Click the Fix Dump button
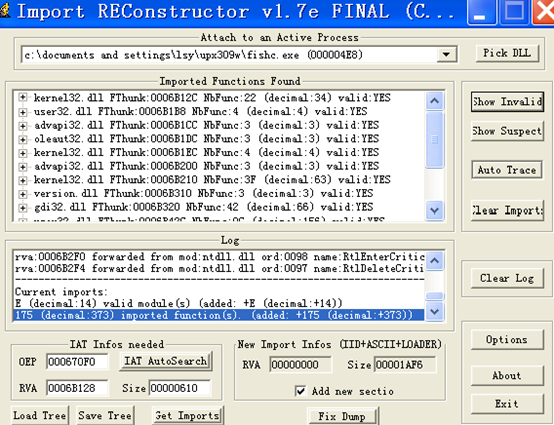 click(342, 416)
